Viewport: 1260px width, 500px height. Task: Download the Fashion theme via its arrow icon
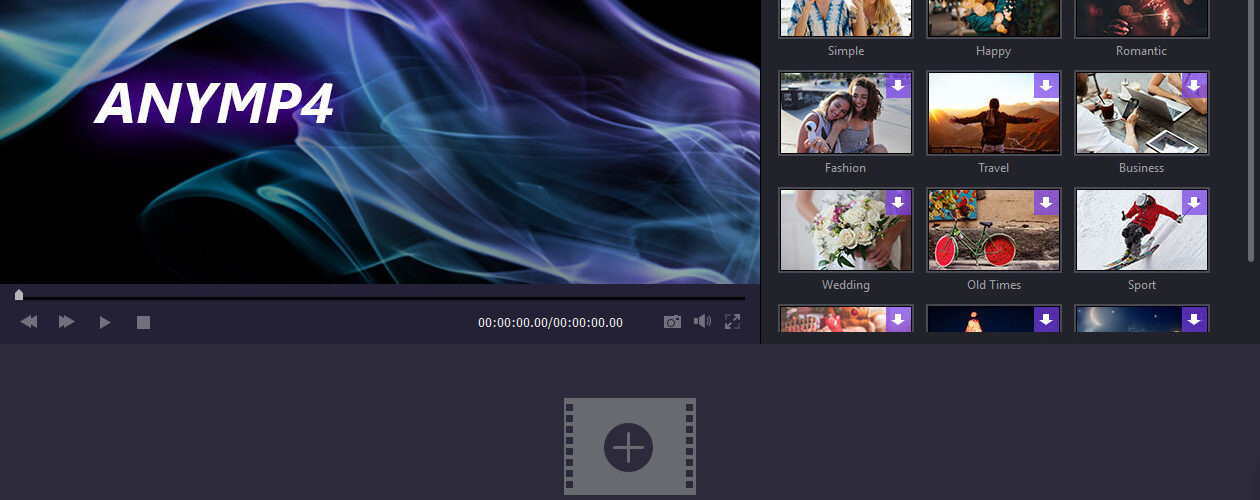point(898,86)
